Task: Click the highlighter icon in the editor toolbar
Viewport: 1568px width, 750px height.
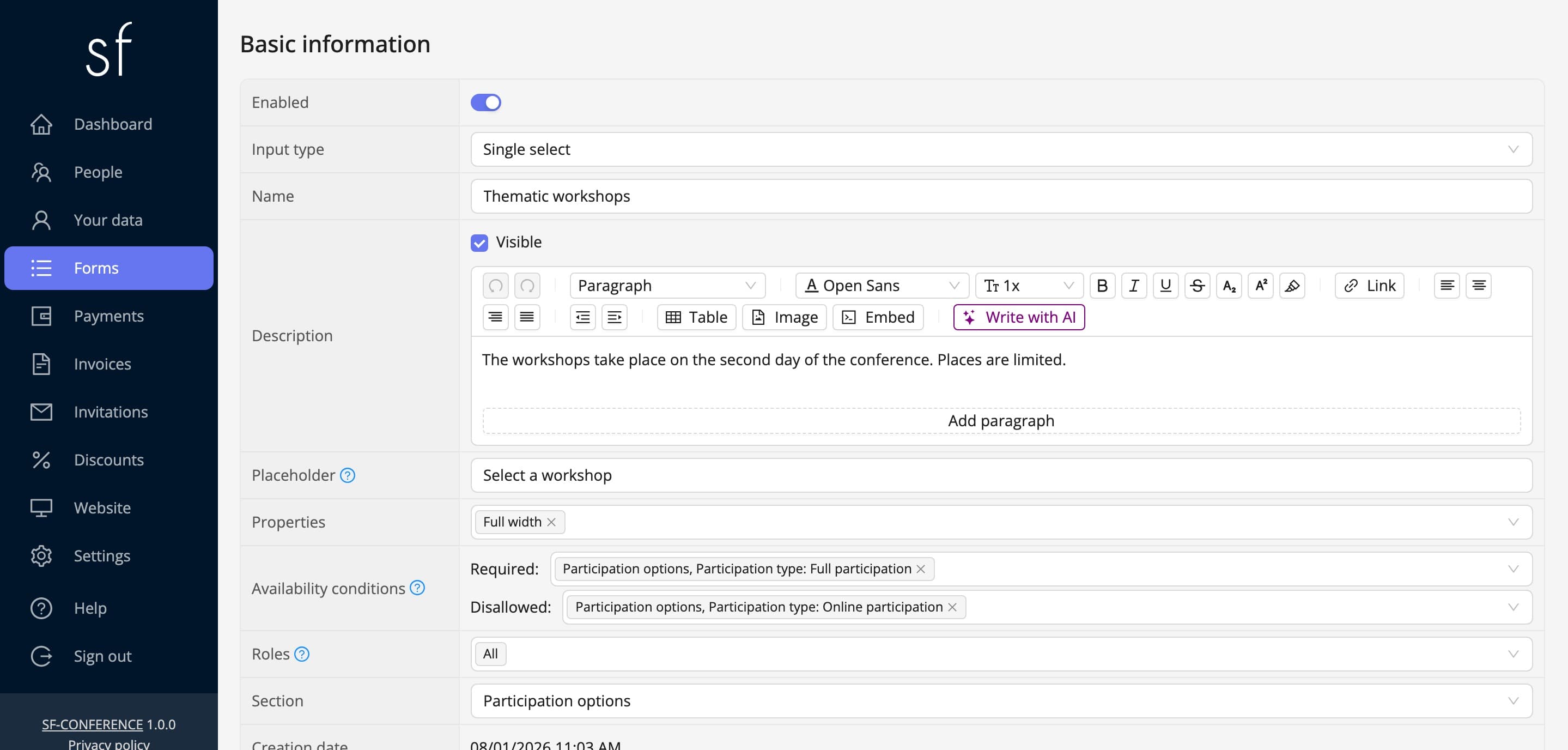Action: (x=1292, y=286)
